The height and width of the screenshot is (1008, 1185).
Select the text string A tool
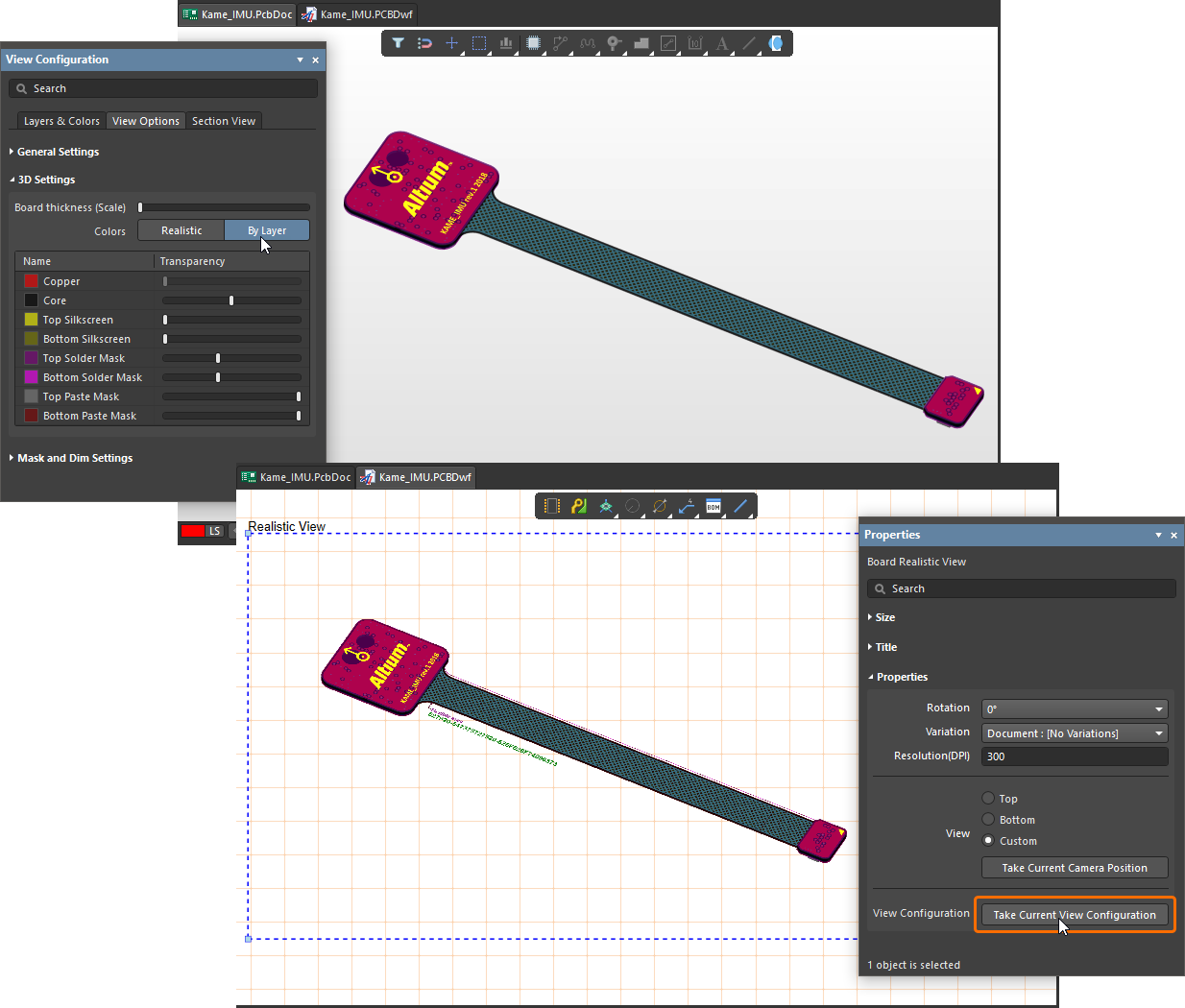722,43
